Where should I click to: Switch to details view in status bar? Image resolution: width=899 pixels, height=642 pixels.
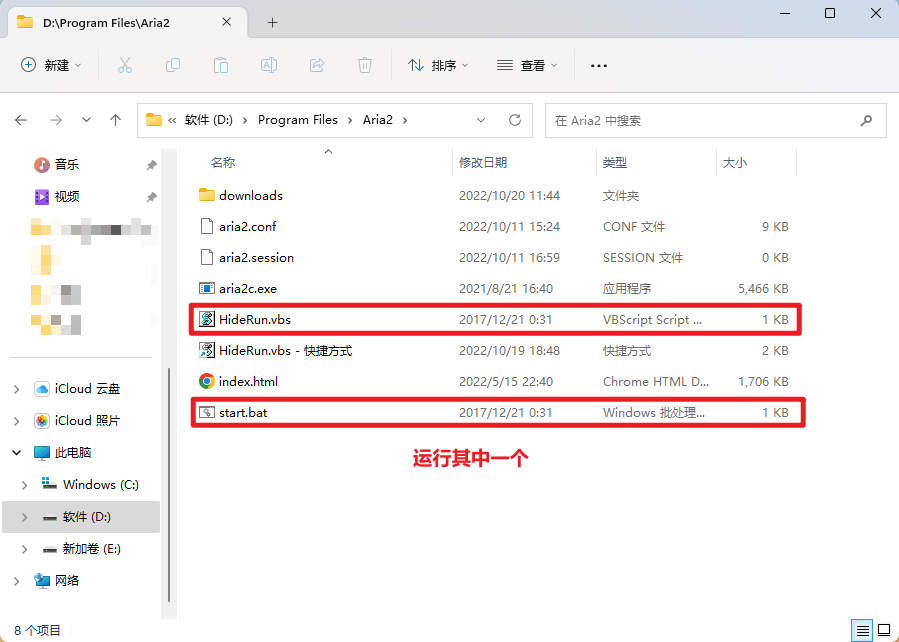(x=862, y=630)
